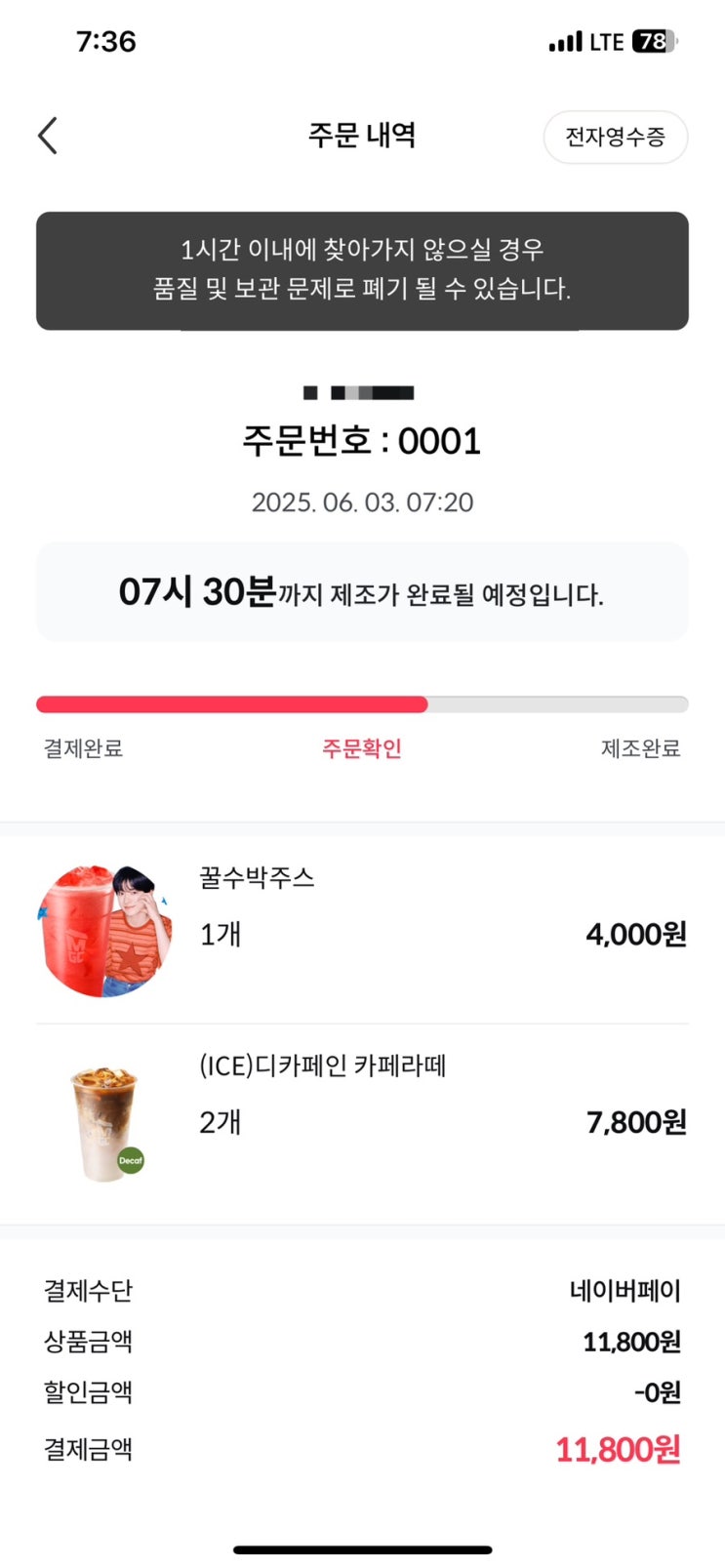Tap the back arrow icon

click(x=48, y=136)
